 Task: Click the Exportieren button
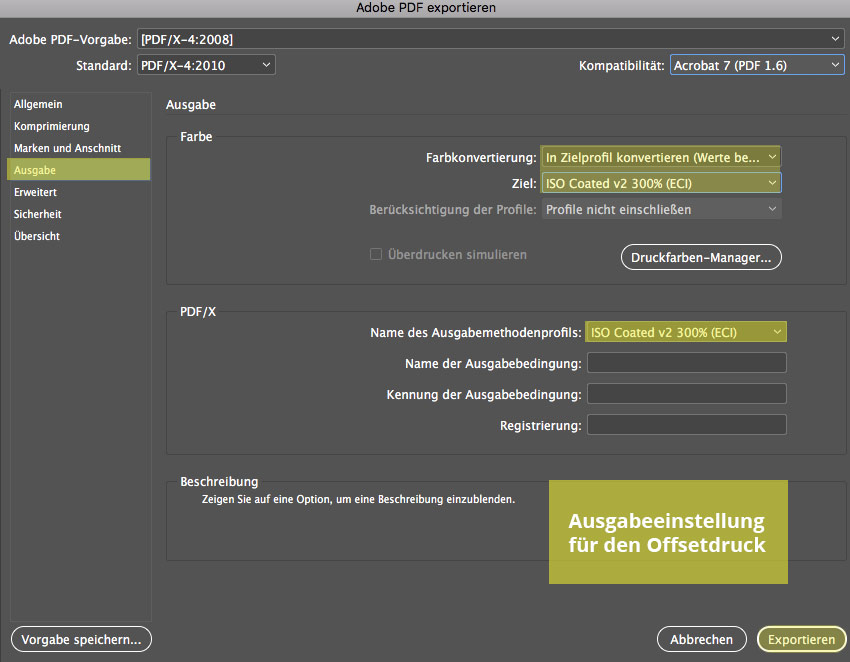(x=801, y=639)
